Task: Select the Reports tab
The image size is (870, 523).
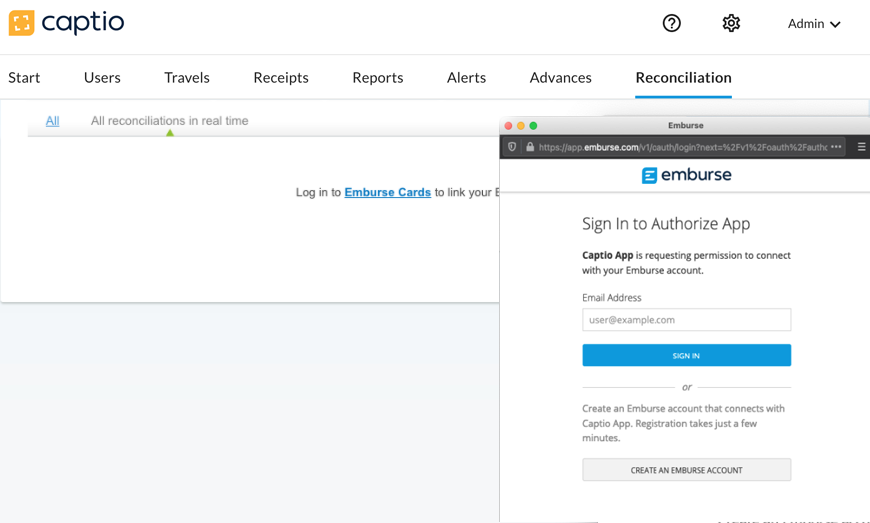Action: click(x=378, y=77)
